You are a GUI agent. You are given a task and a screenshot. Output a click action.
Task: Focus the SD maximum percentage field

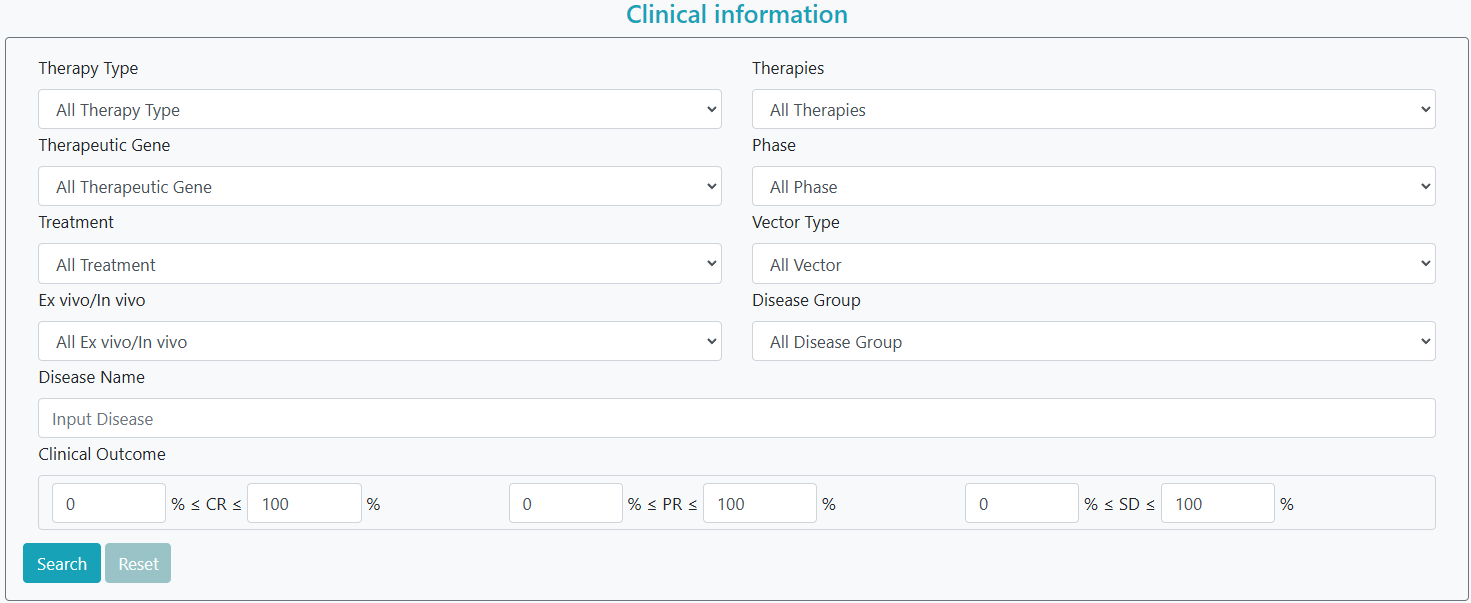tap(1218, 503)
